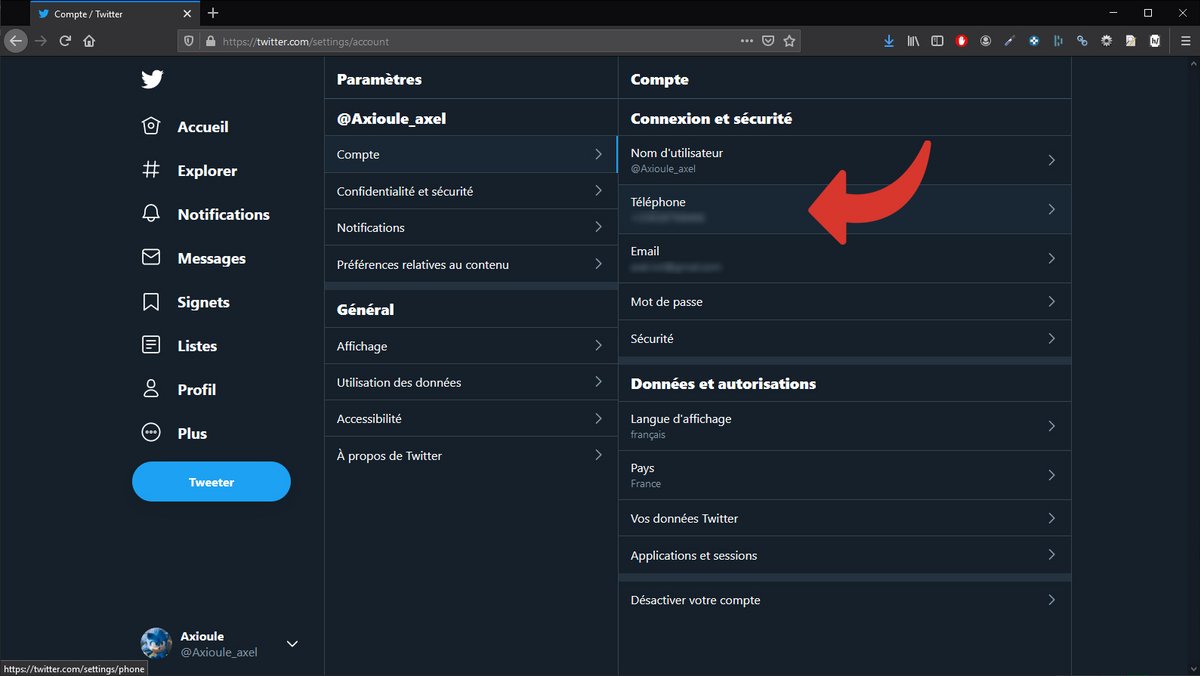Click the red hand adblock extension icon
The height and width of the screenshot is (676, 1200).
tap(962, 41)
